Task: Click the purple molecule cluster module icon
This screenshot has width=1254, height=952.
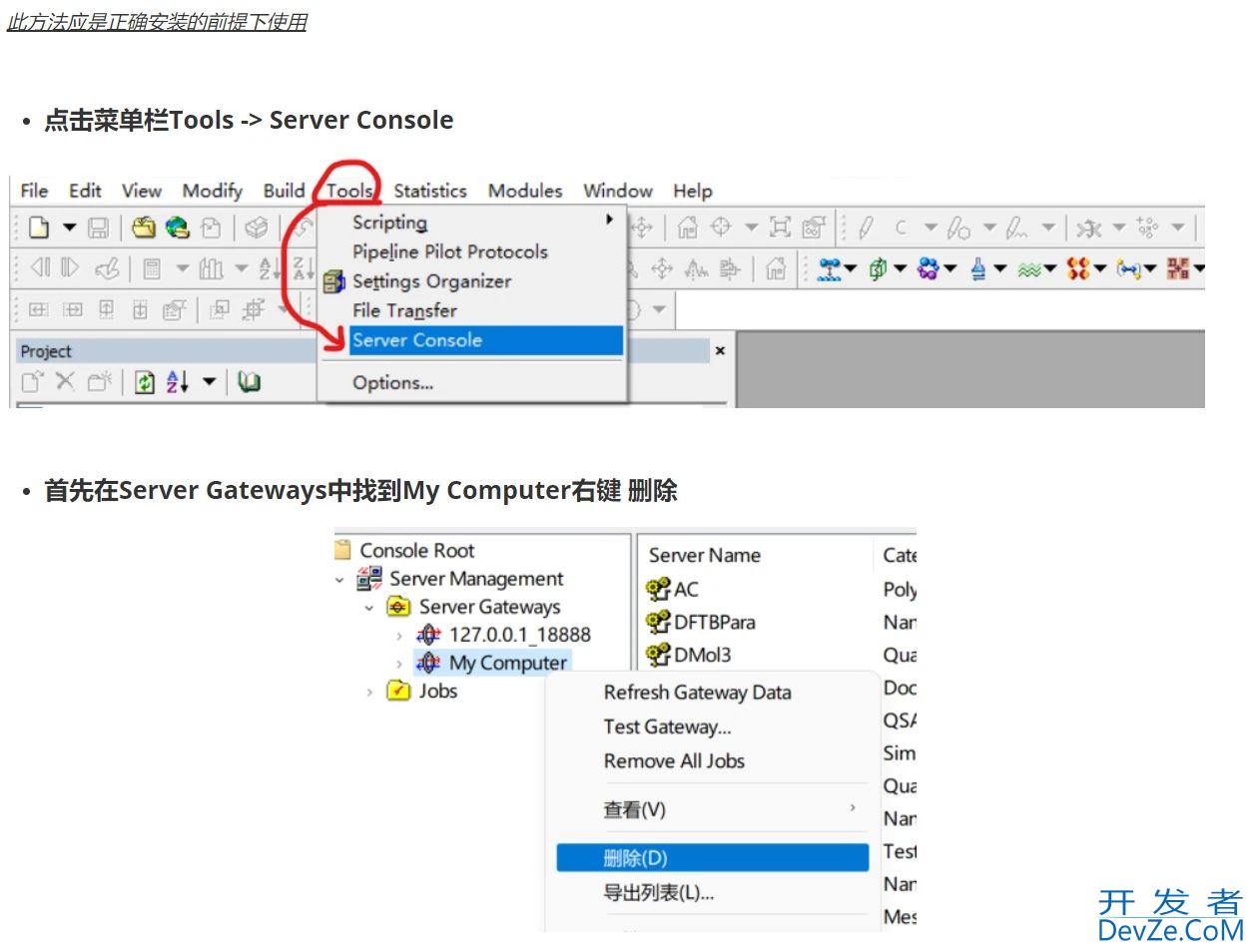Action: tap(929, 268)
